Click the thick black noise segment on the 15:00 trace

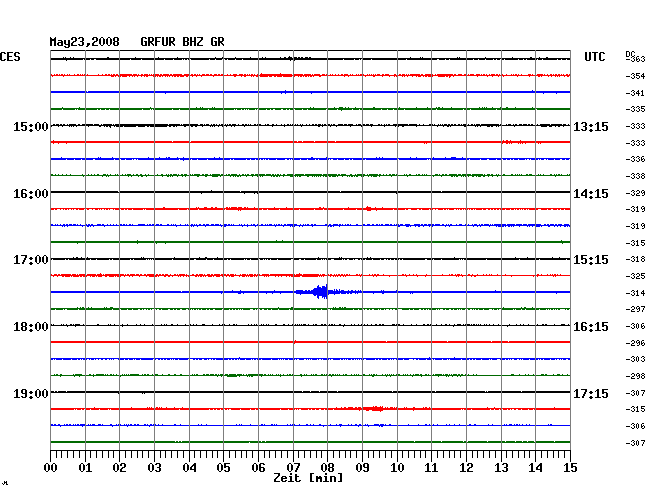point(143,125)
